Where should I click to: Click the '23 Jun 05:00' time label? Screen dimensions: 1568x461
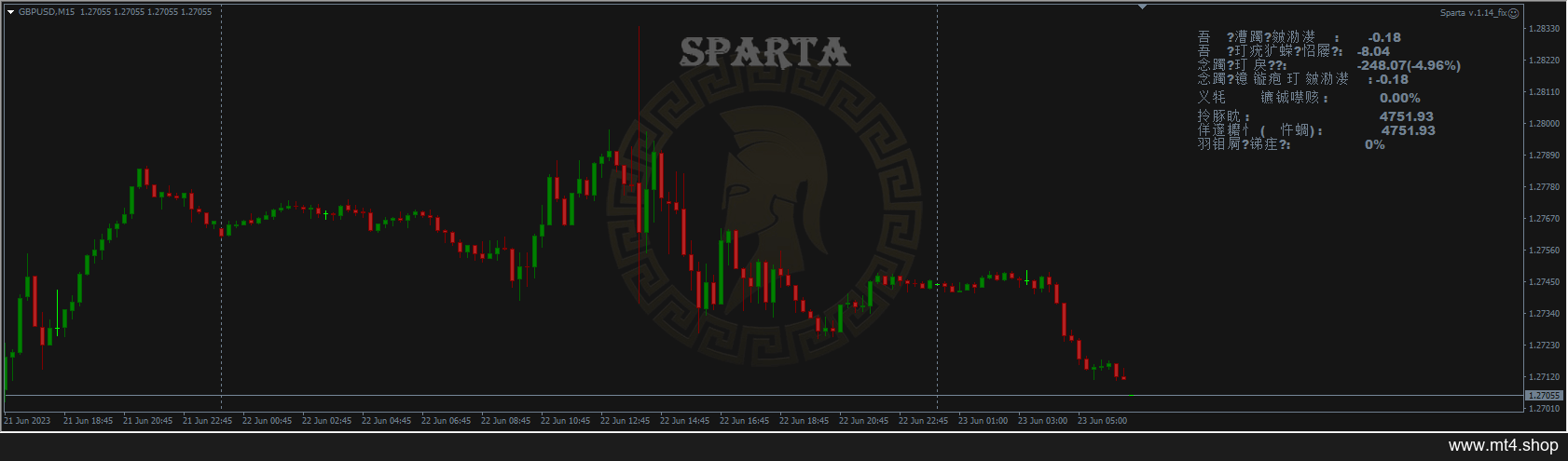point(1102,421)
